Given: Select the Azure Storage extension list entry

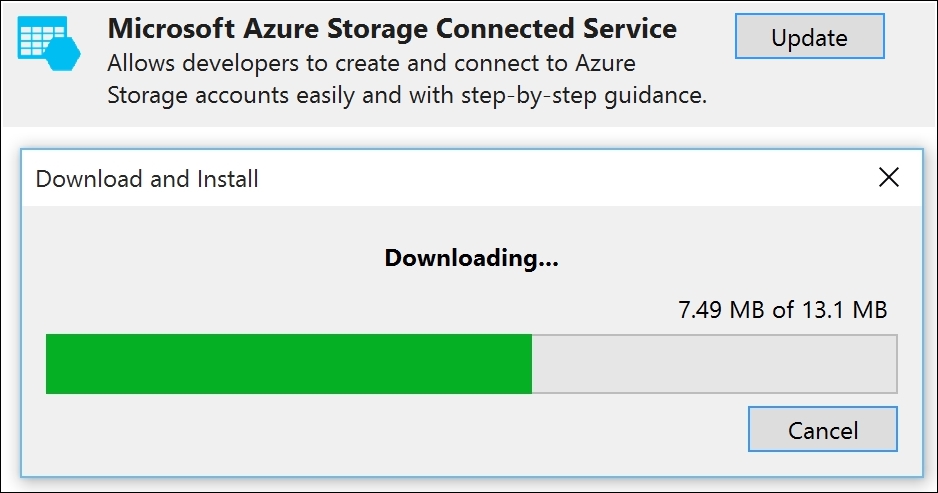Looking at the screenshot, I should pos(469,63).
